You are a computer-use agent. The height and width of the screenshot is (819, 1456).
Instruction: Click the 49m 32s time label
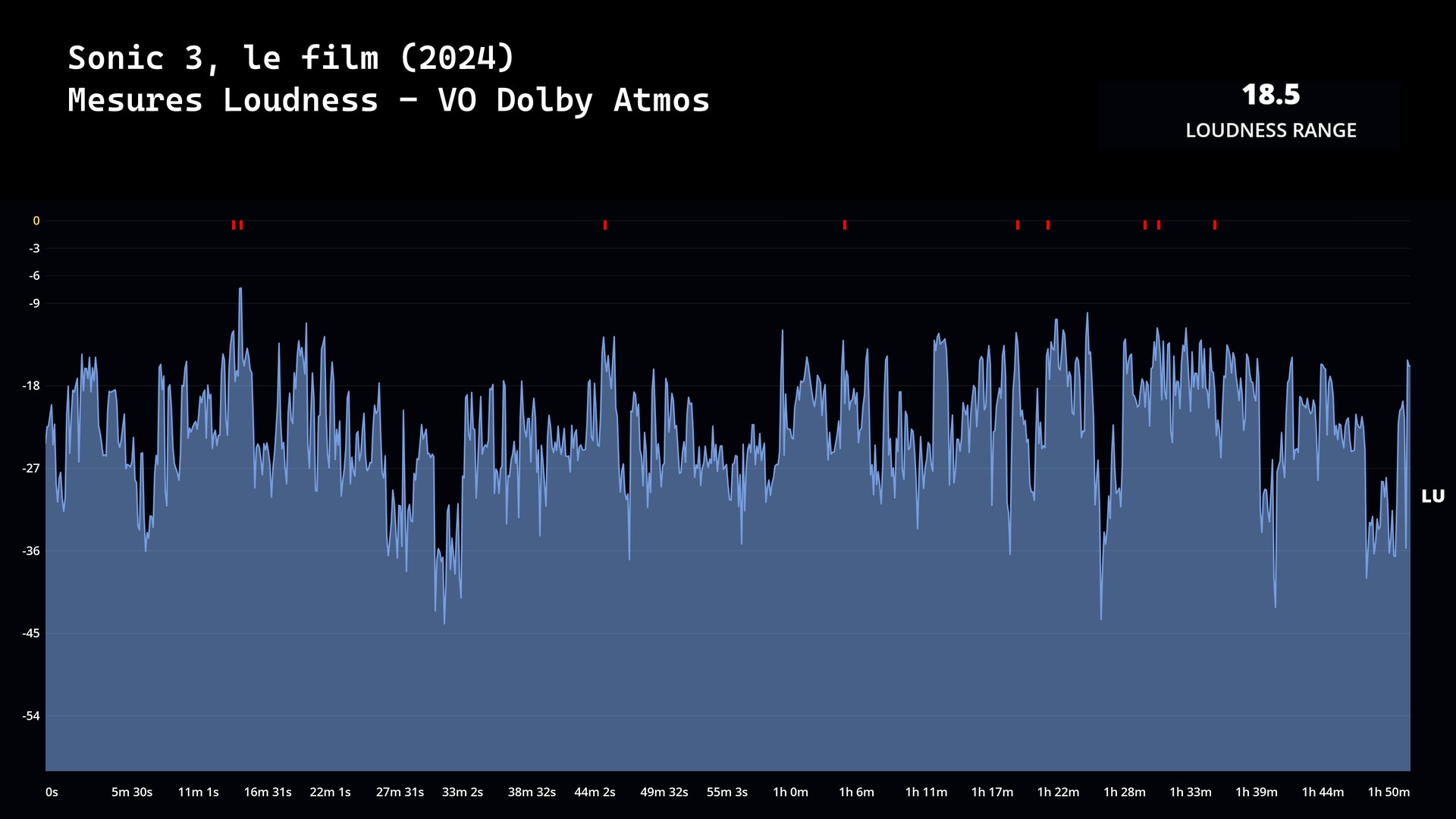664,792
